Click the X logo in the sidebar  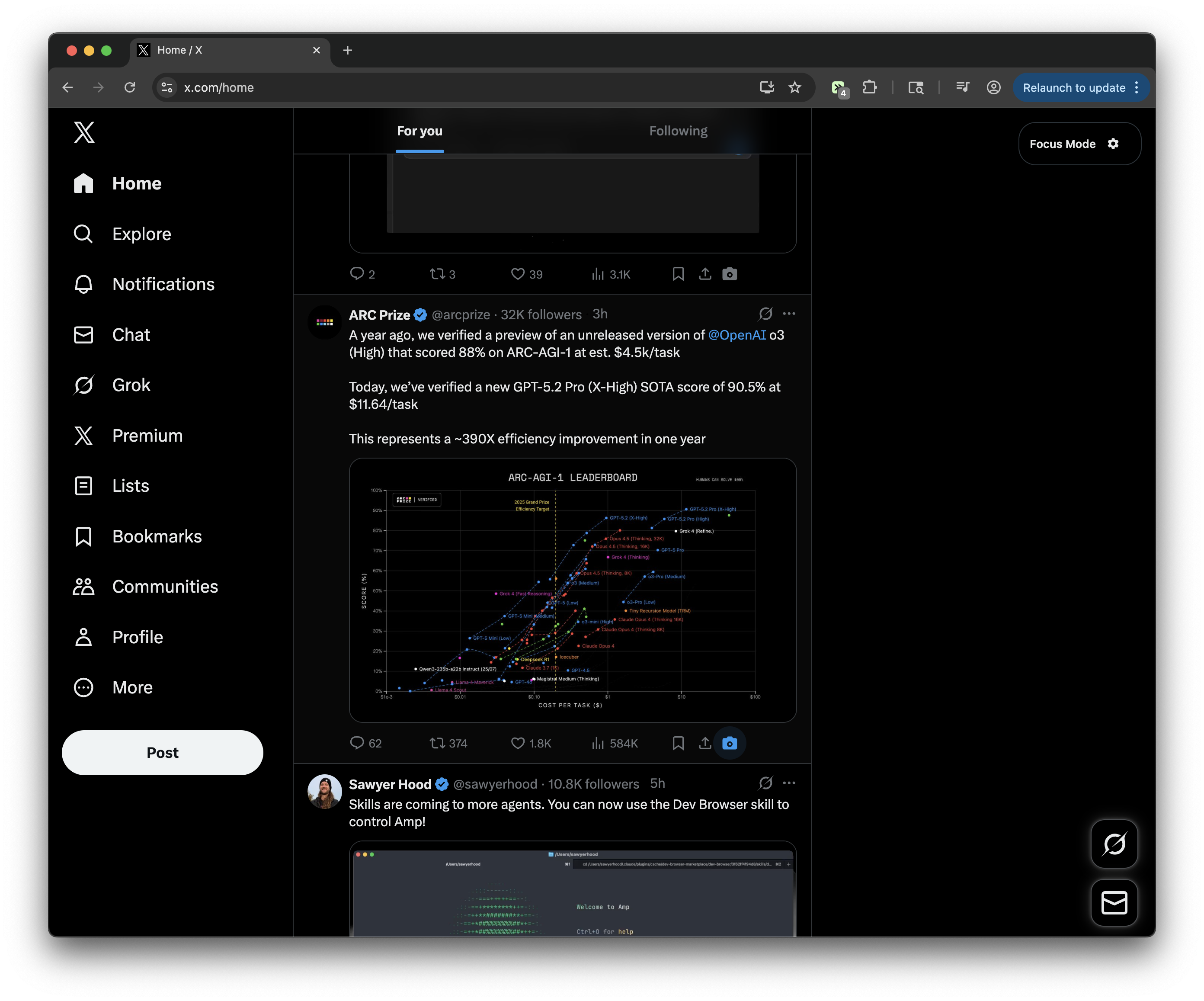tap(84, 132)
